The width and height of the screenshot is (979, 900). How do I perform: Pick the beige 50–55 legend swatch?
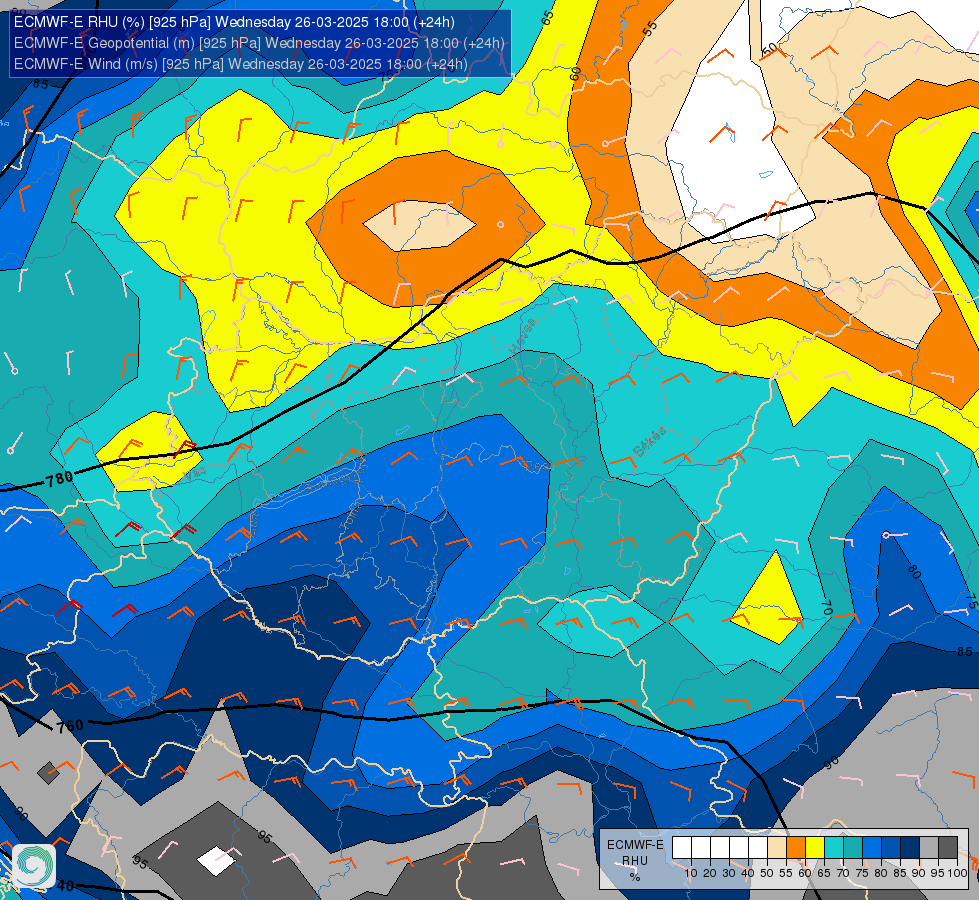[x=777, y=848]
